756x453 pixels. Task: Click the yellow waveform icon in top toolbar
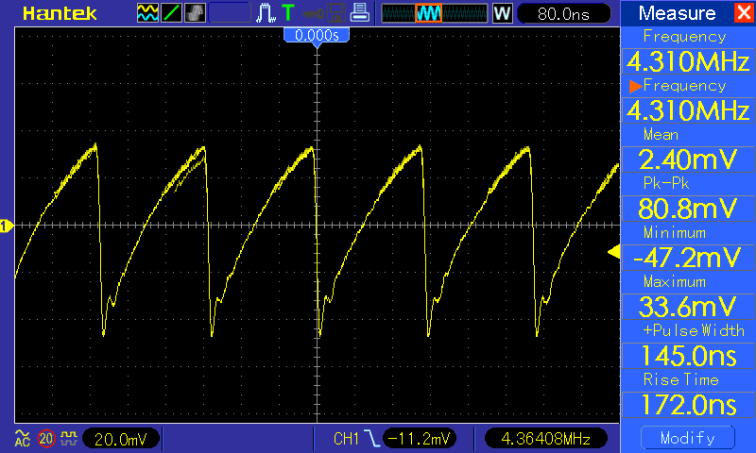(x=147, y=14)
